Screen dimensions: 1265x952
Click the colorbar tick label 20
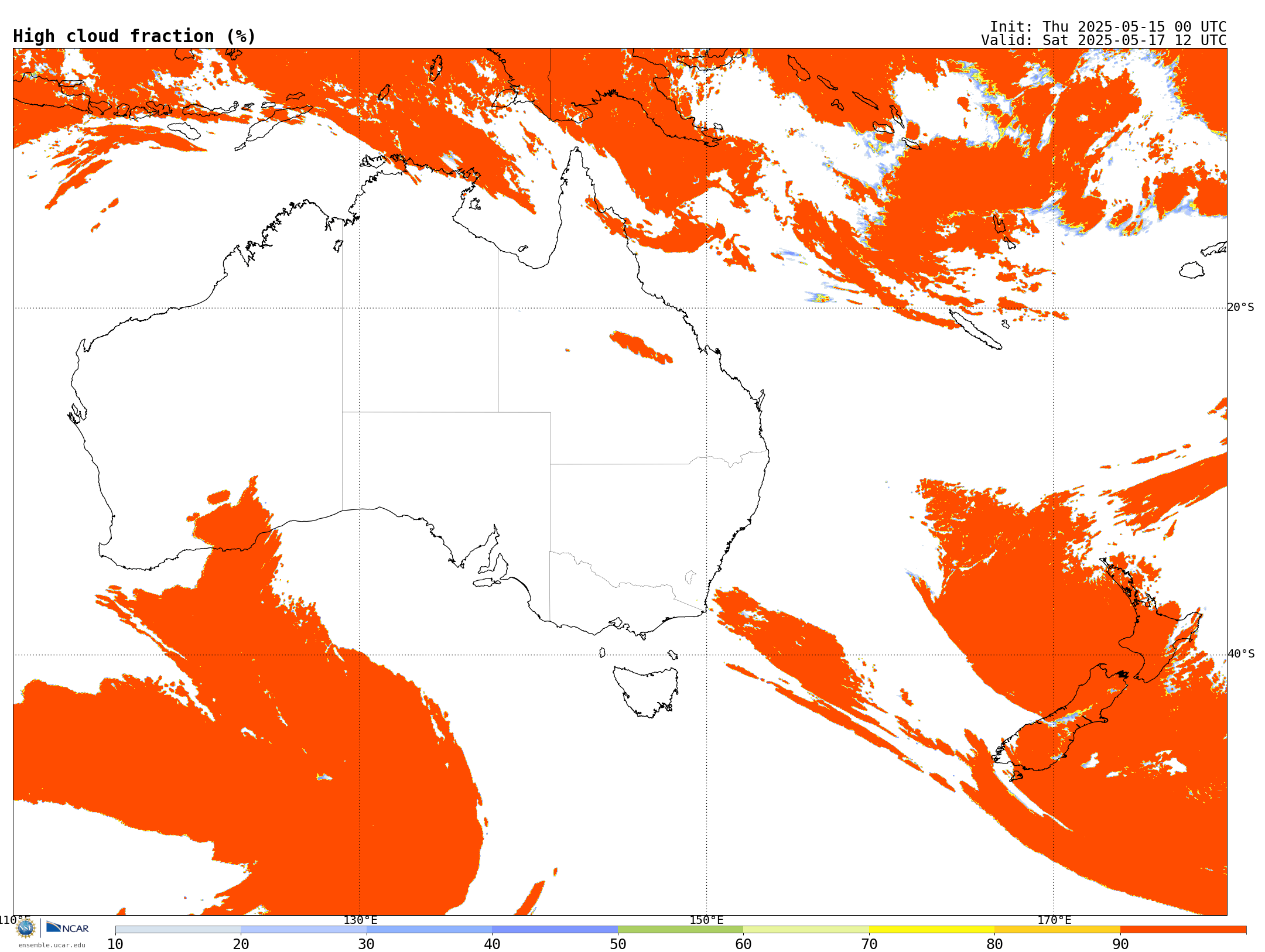[x=241, y=944]
